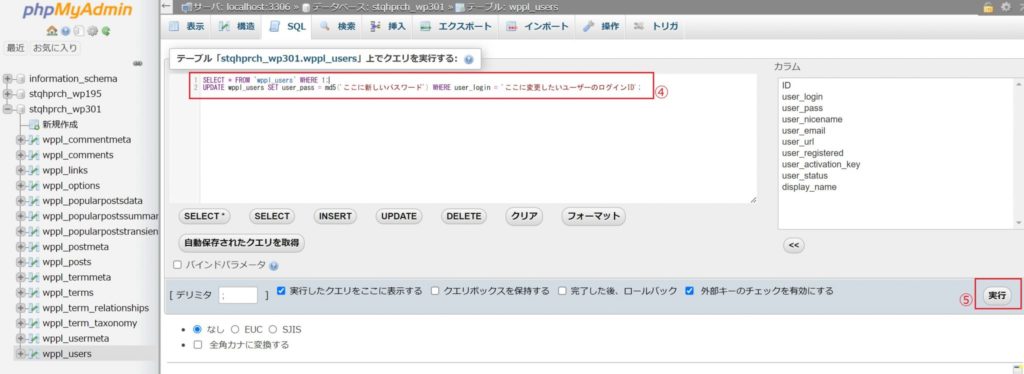The image size is (1024, 374).
Task: Expand the wppl_term_relationships table node
Action: pyautogui.click(x=20, y=307)
